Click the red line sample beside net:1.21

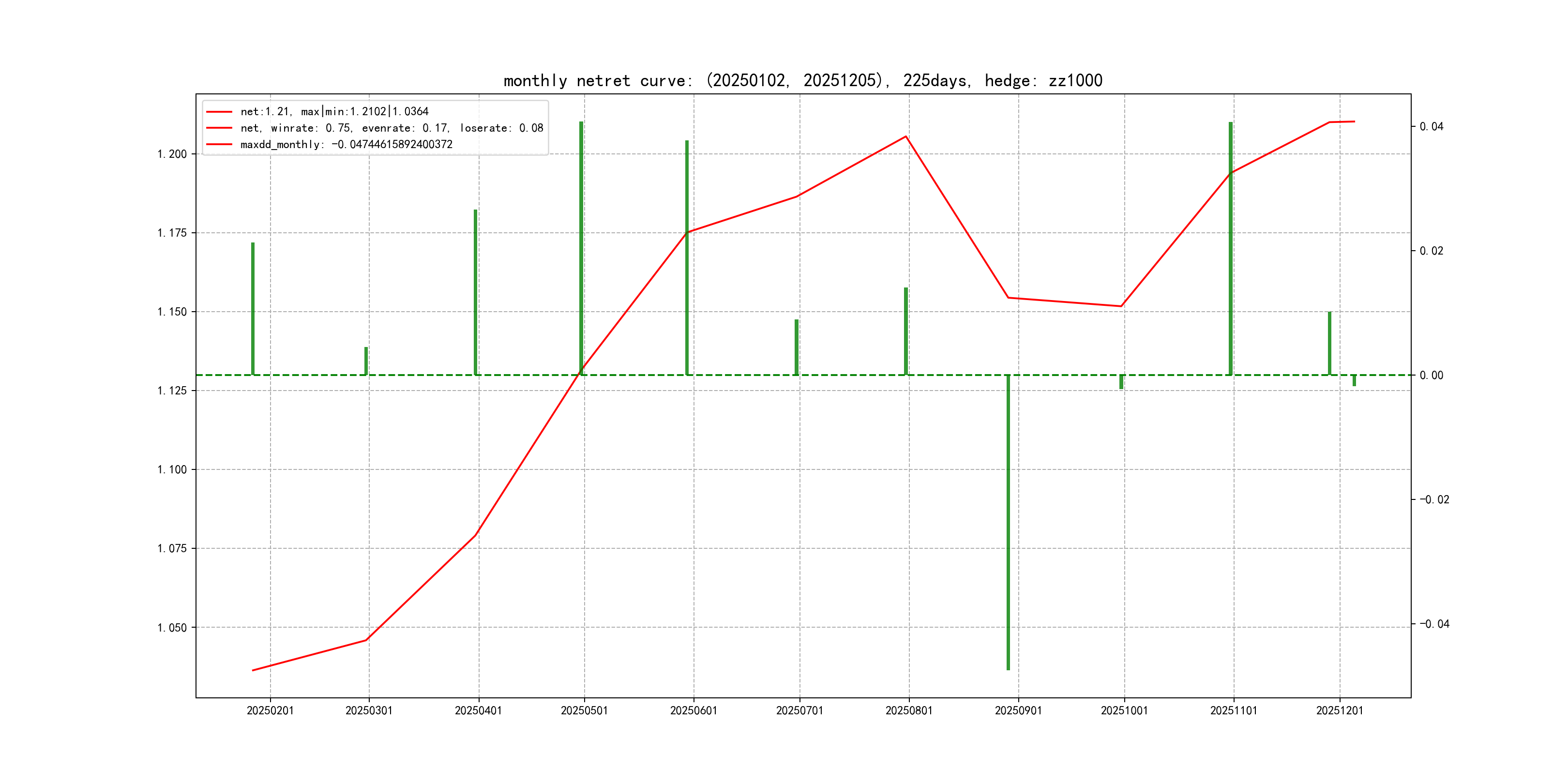point(219,112)
